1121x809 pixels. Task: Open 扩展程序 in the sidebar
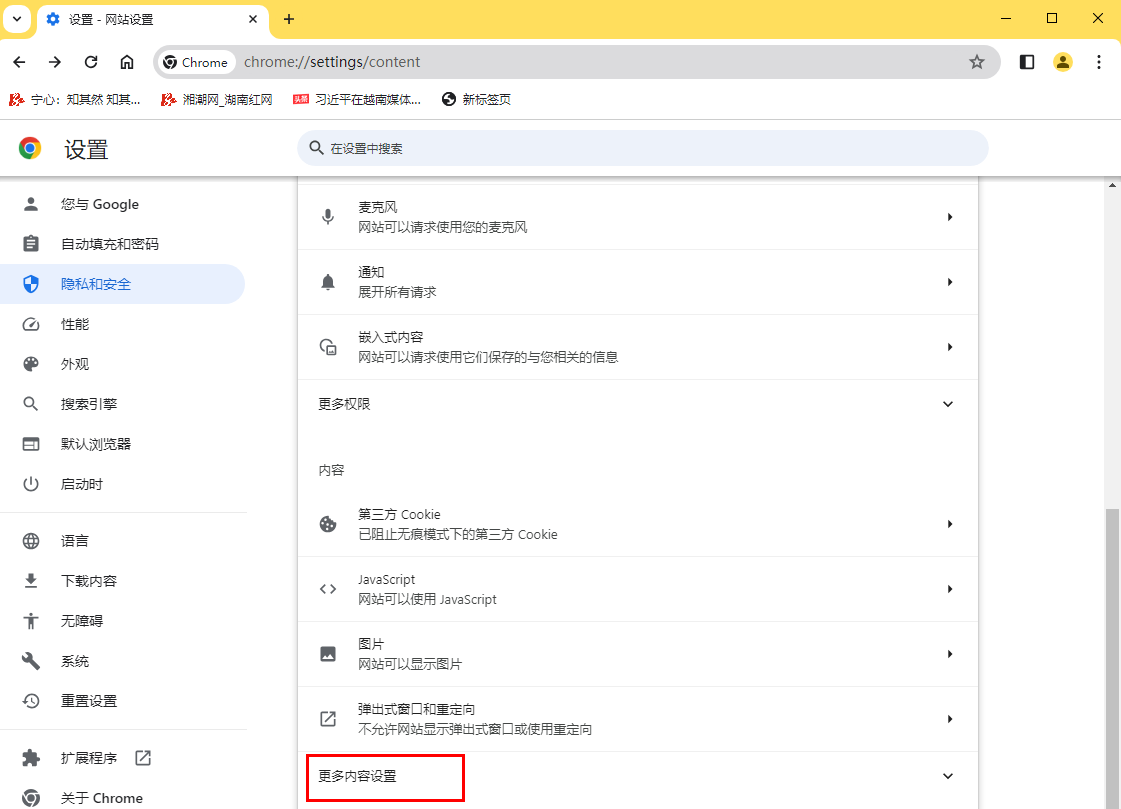pyautogui.click(x=122, y=758)
